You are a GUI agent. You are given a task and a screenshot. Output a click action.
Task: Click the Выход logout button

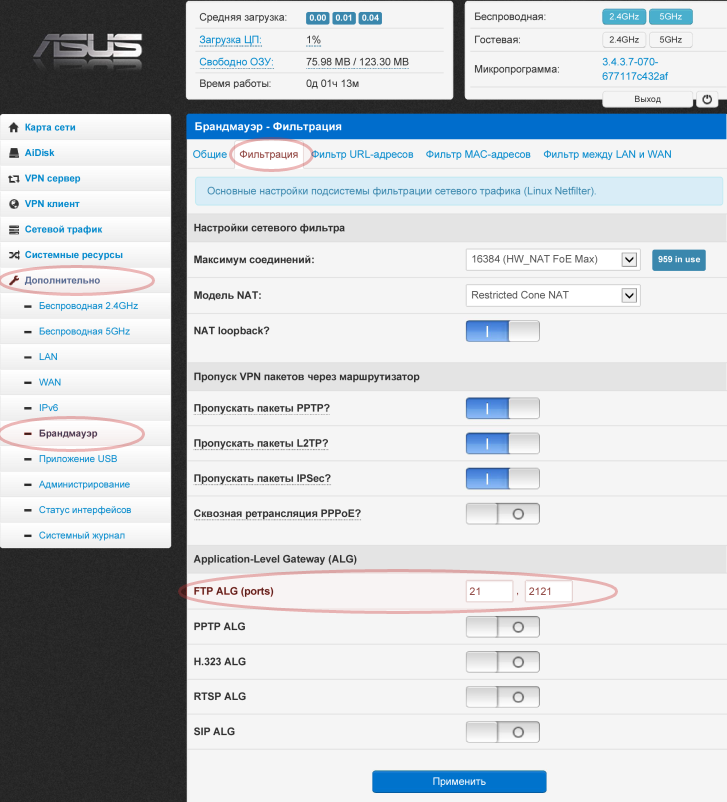point(647,99)
